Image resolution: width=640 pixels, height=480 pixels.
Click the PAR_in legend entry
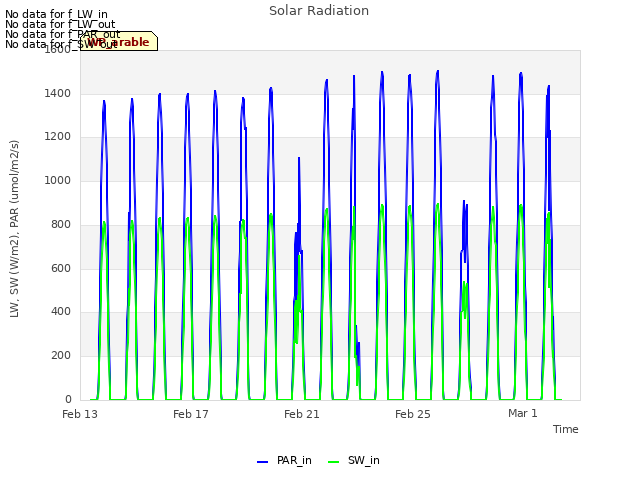tap(284, 460)
